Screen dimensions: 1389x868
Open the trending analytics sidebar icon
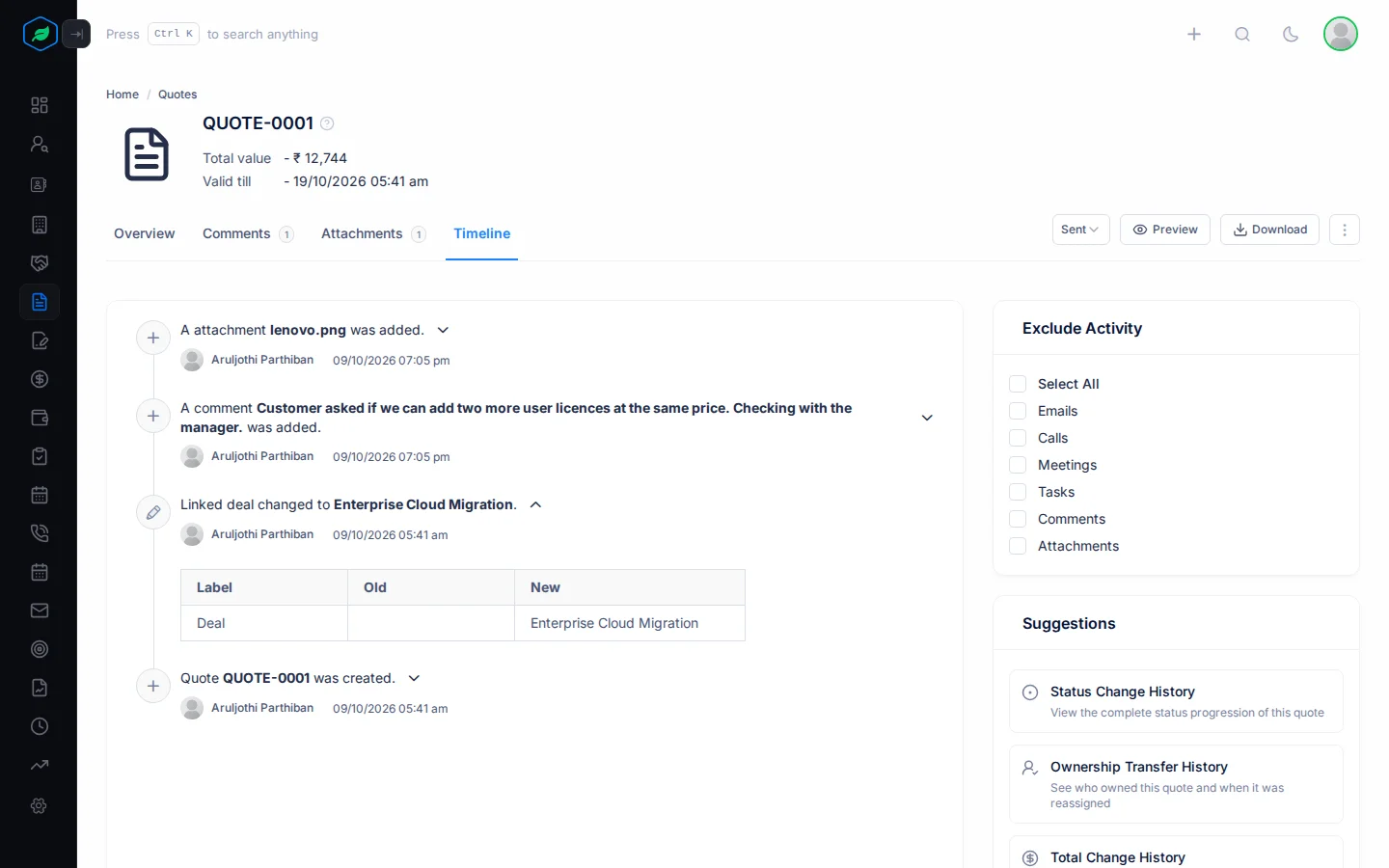(40, 765)
